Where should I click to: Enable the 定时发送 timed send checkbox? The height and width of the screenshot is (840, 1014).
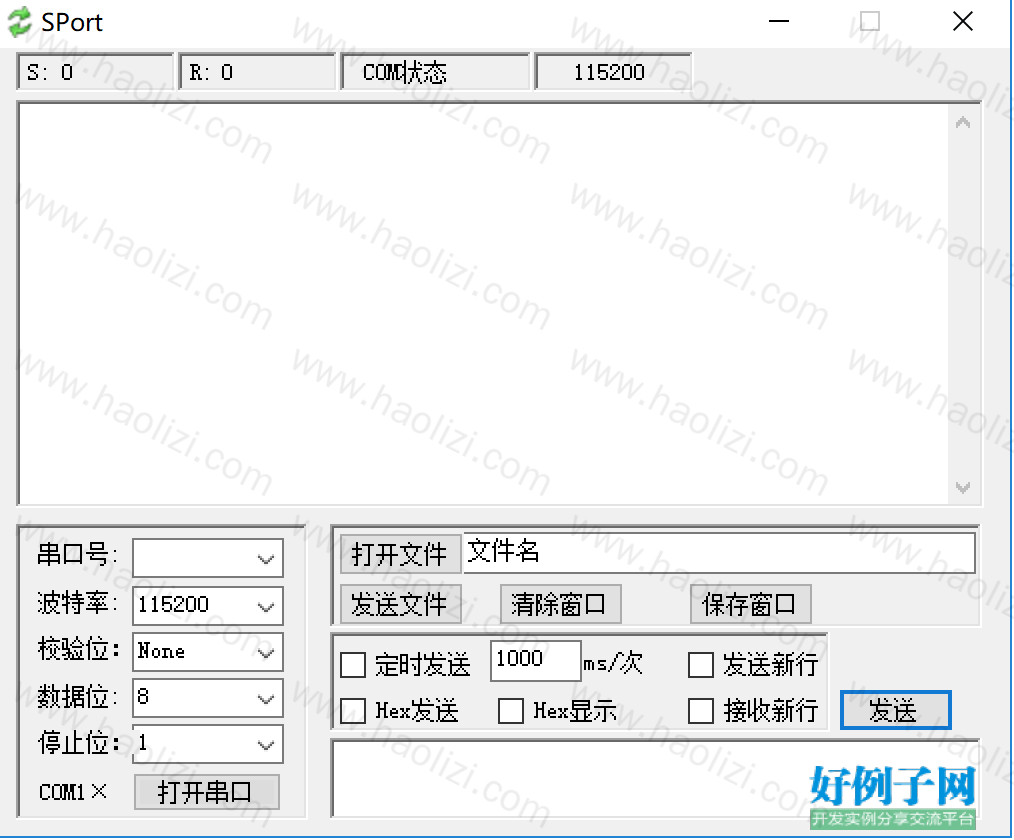[352, 665]
